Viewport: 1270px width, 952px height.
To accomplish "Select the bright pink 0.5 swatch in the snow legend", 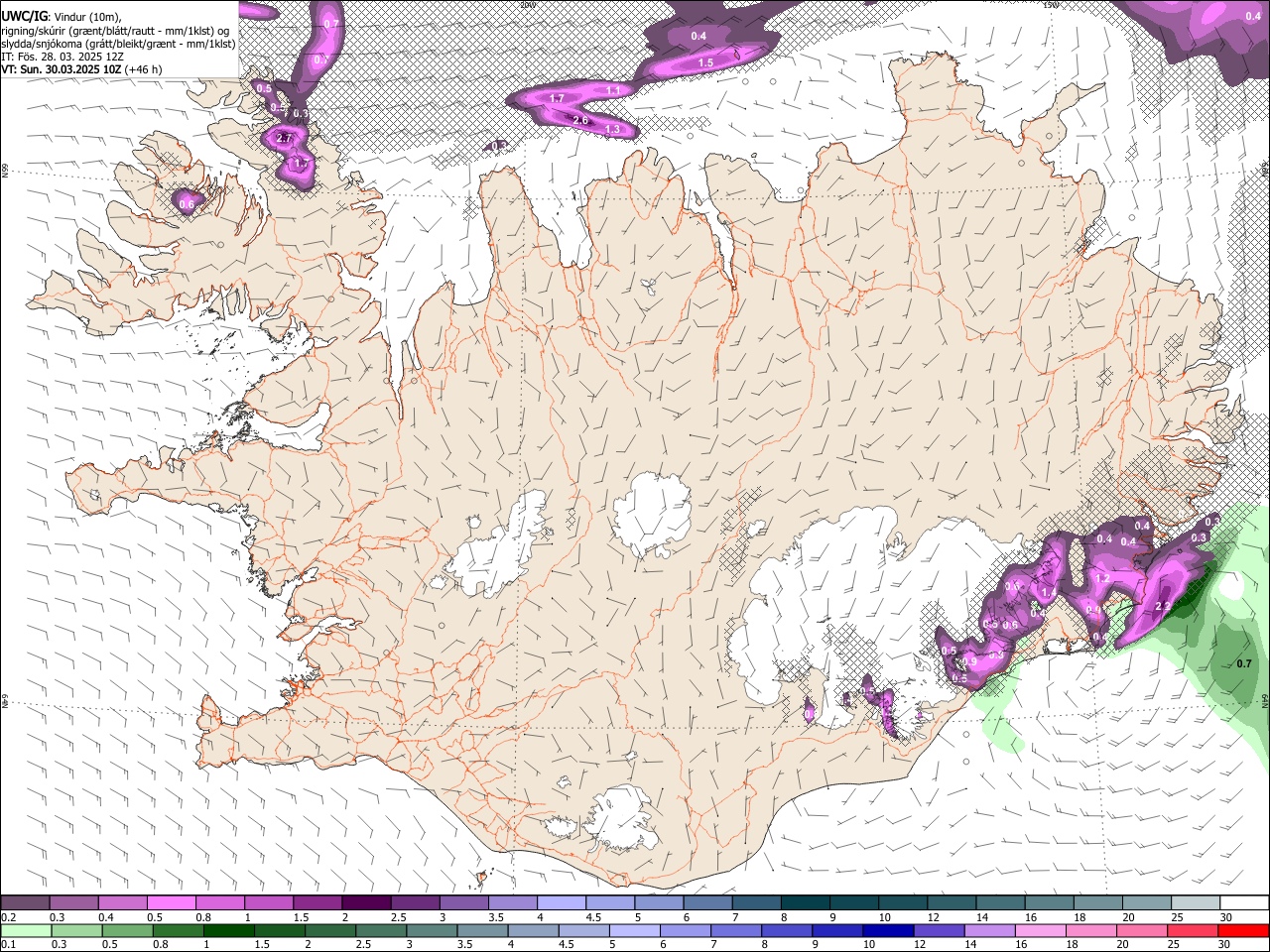I will (171, 903).
